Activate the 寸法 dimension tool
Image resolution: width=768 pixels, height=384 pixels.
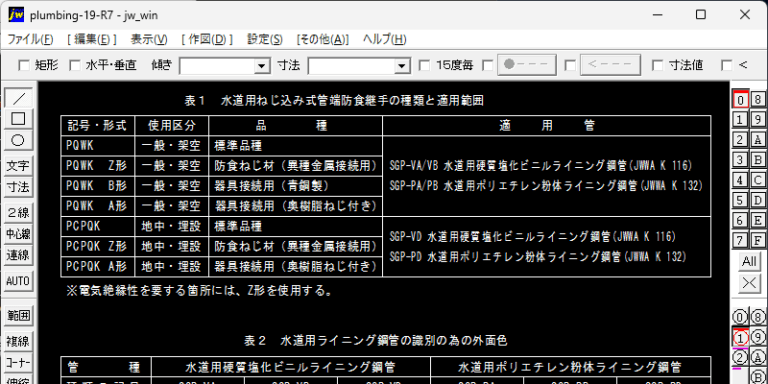tap(18, 187)
